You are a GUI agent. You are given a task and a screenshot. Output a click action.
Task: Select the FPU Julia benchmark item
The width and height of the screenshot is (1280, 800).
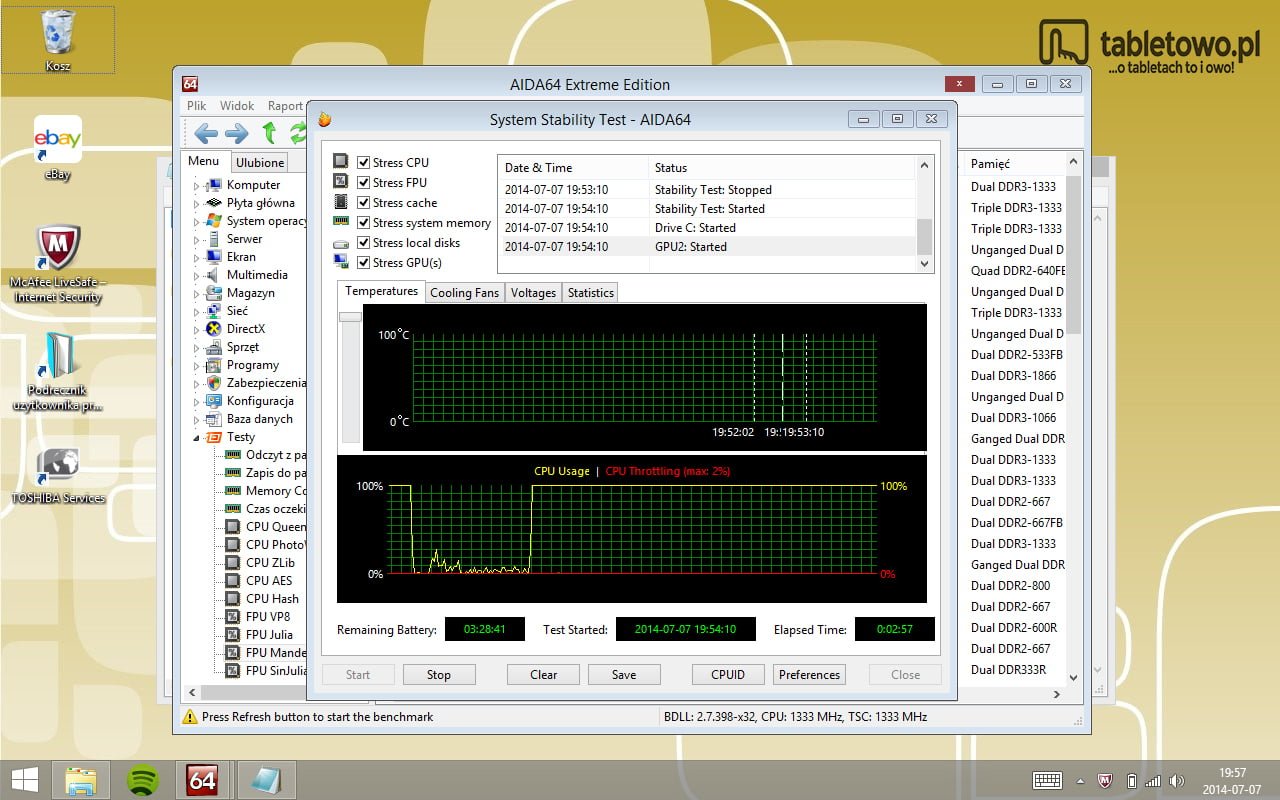coord(270,635)
